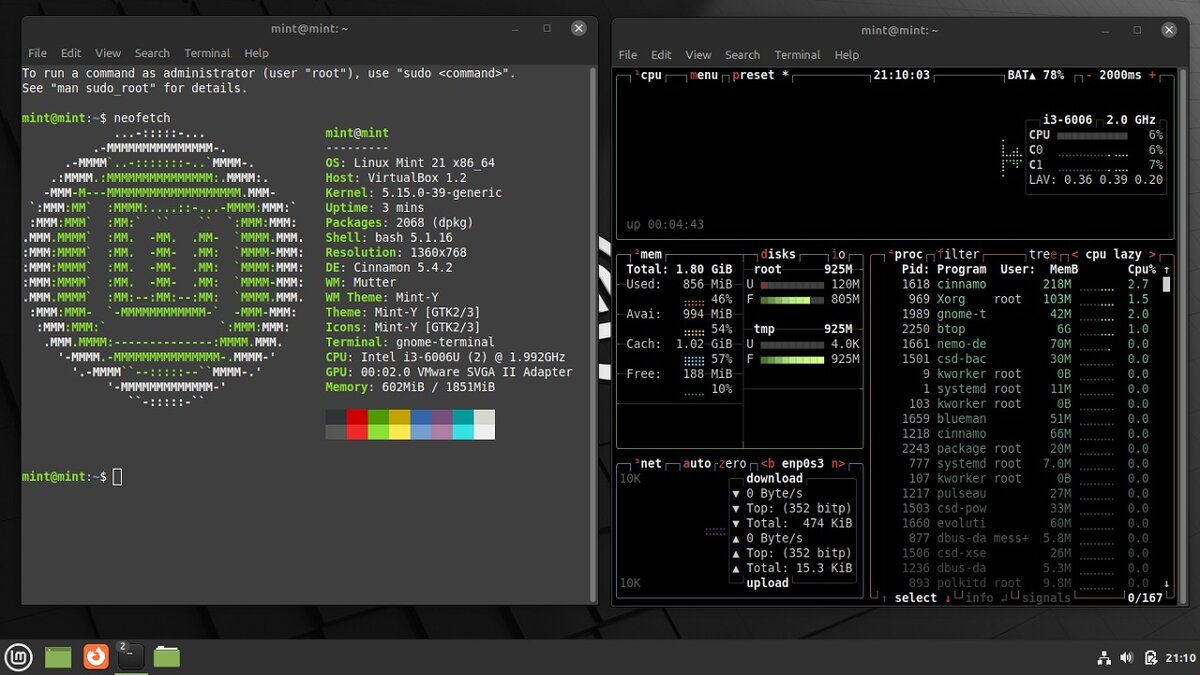Click info in btop process footer
Screen dimensions: 1200x675
pyautogui.click(x=979, y=598)
